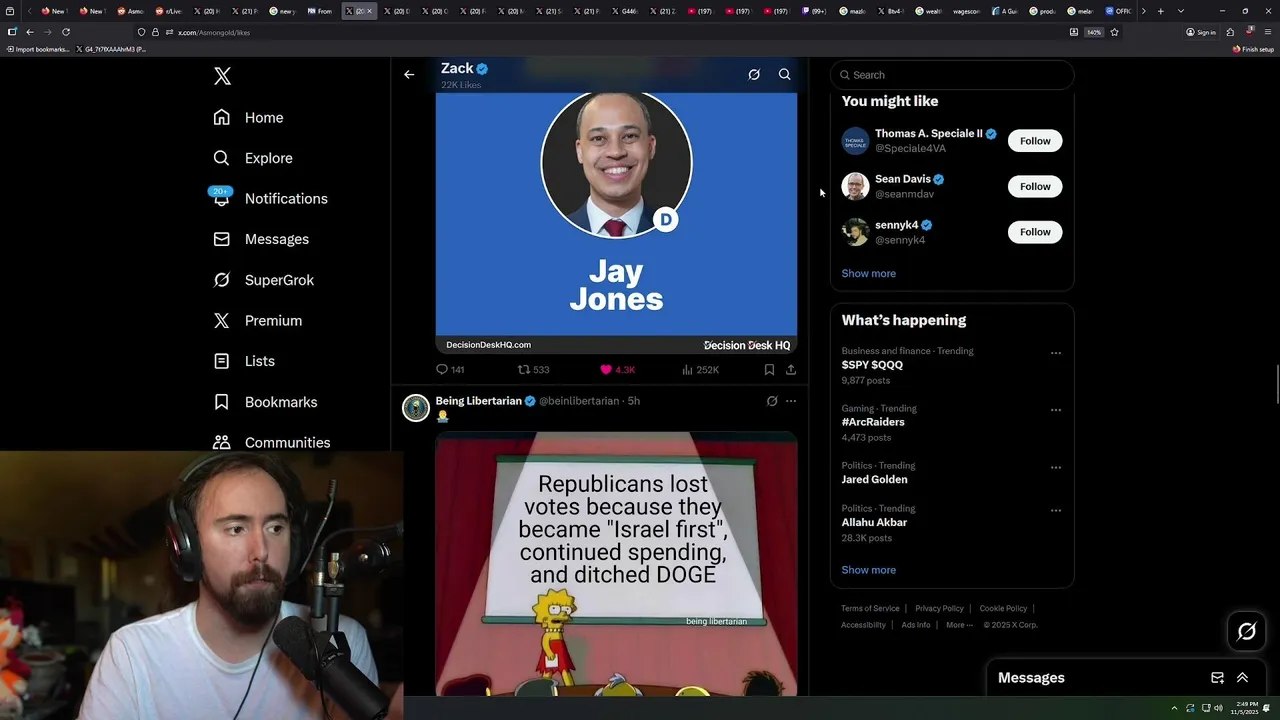Open Sean Davis's profile avatar
Image resolution: width=1280 pixels, height=720 pixels.
point(855,186)
